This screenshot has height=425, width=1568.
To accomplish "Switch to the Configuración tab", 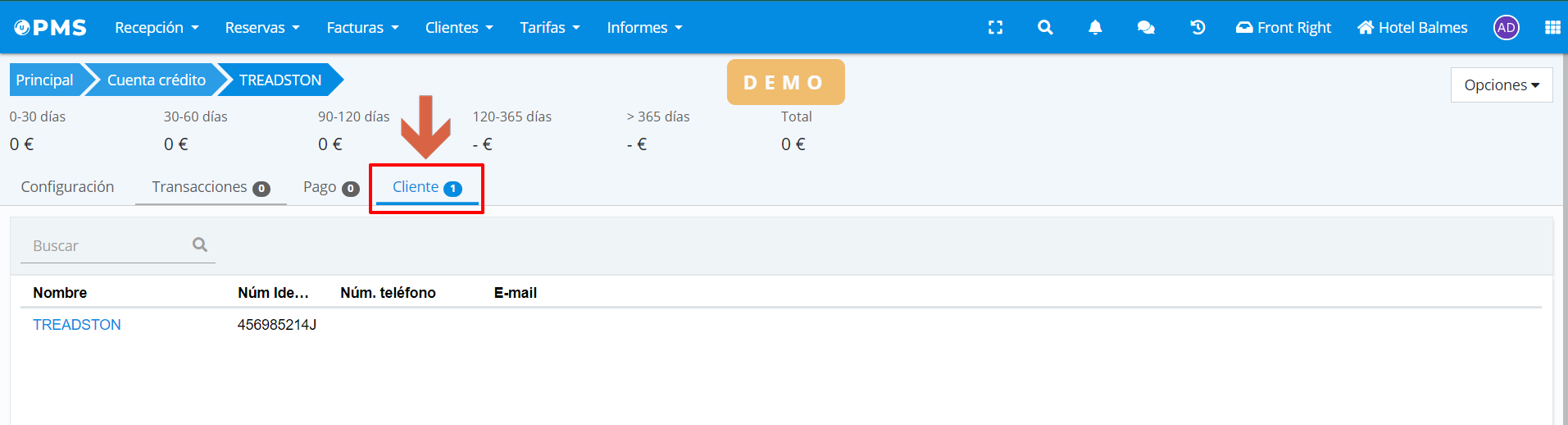I will 67,187.
